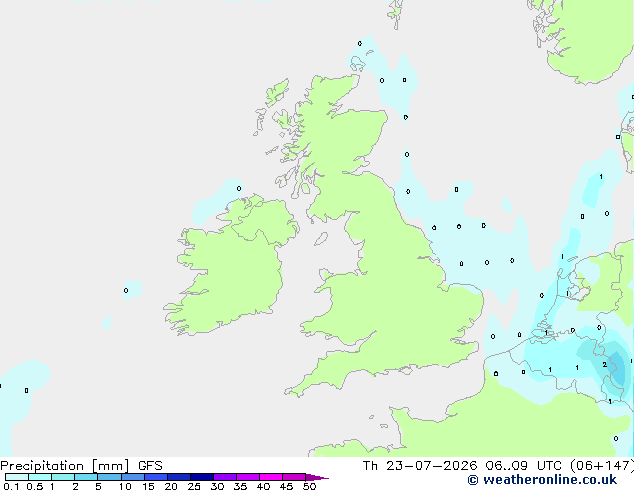Choose the 2–5 mm legend color swatch

point(86,477)
